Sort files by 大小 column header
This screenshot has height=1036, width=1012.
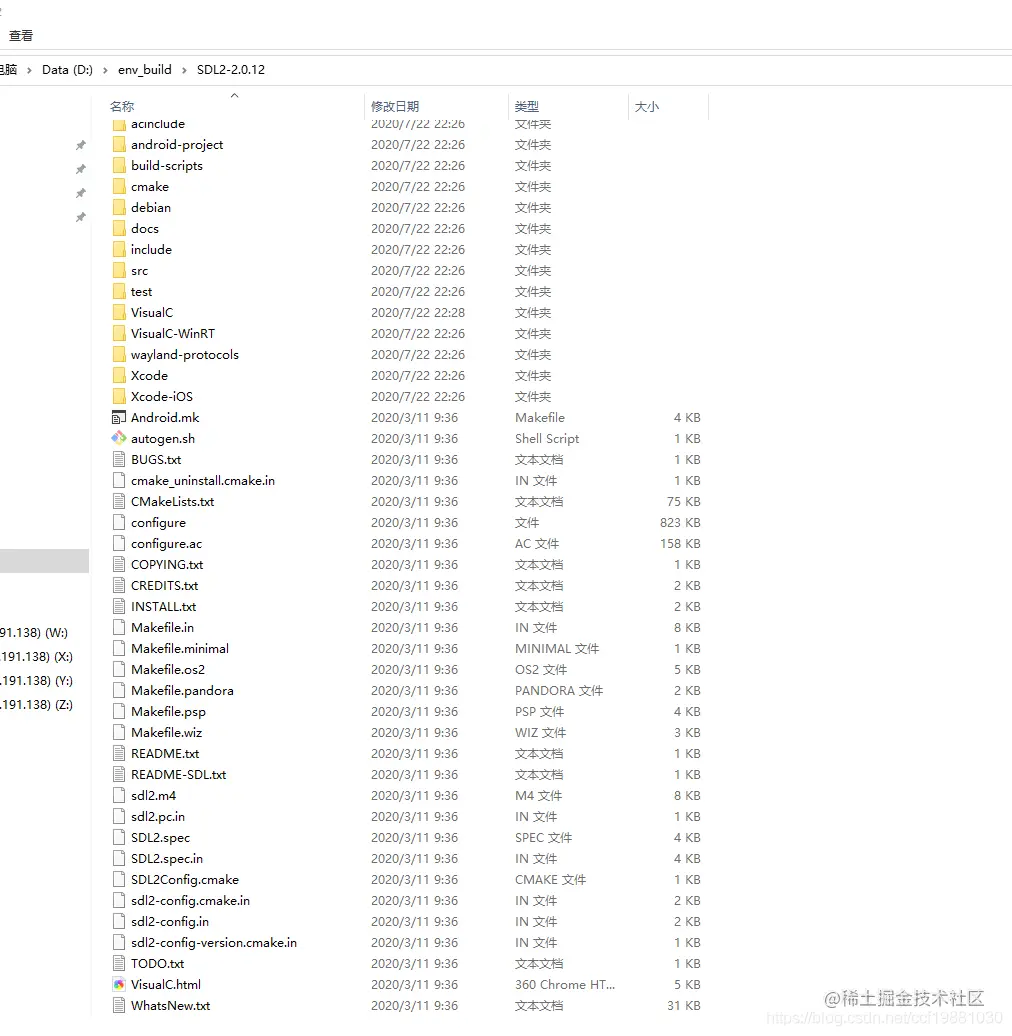pos(647,106)
